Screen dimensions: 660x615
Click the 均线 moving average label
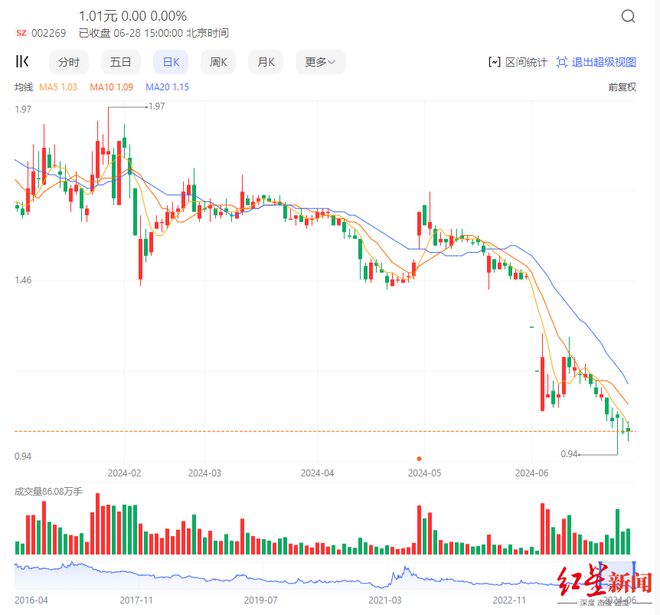point(24,87)
